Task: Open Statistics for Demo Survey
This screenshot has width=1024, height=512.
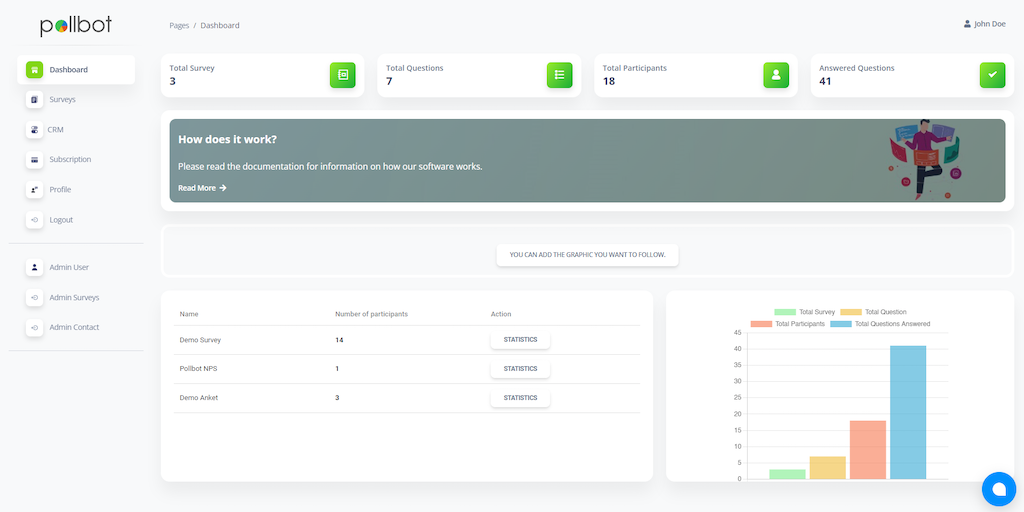Action: point(520,340)
